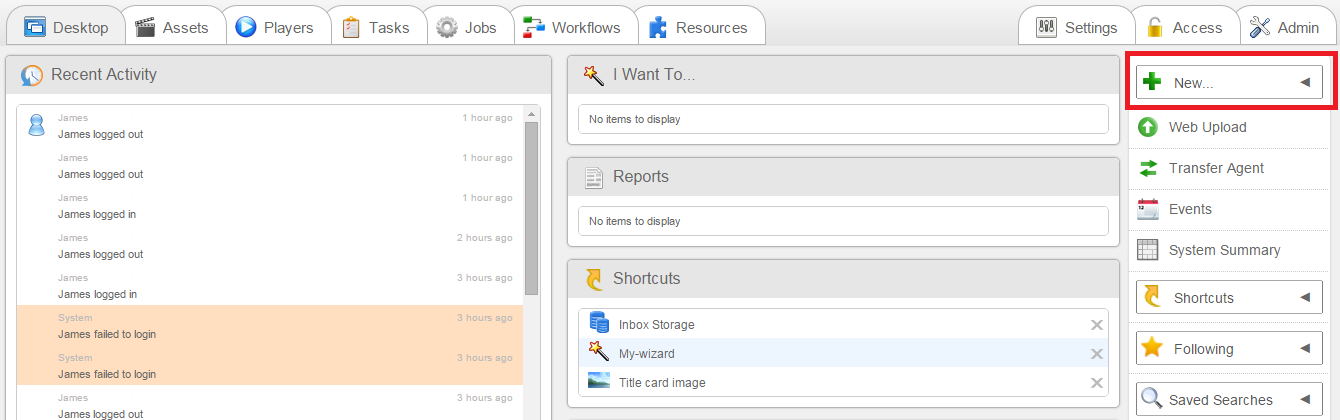Click the Recent Activity clock icon
Screen dimensions: 1340x420
(32, 75)
